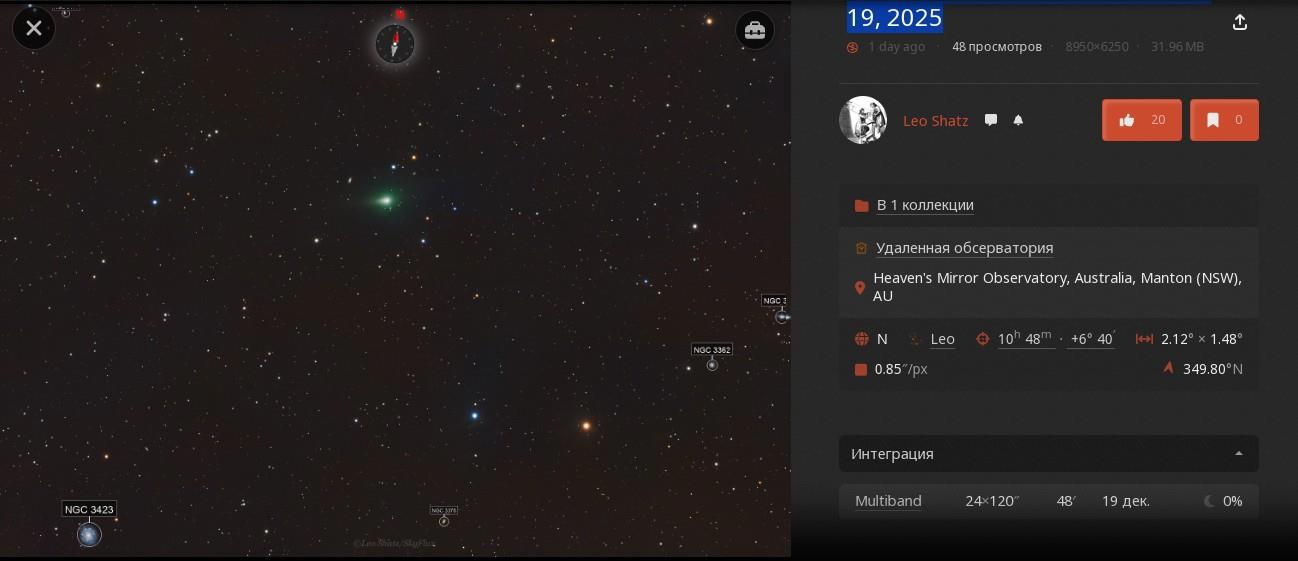The width and height of the screenshot is (1298, 561).
Task: Click the Multiband filter link
Action: tap(888, 501)
